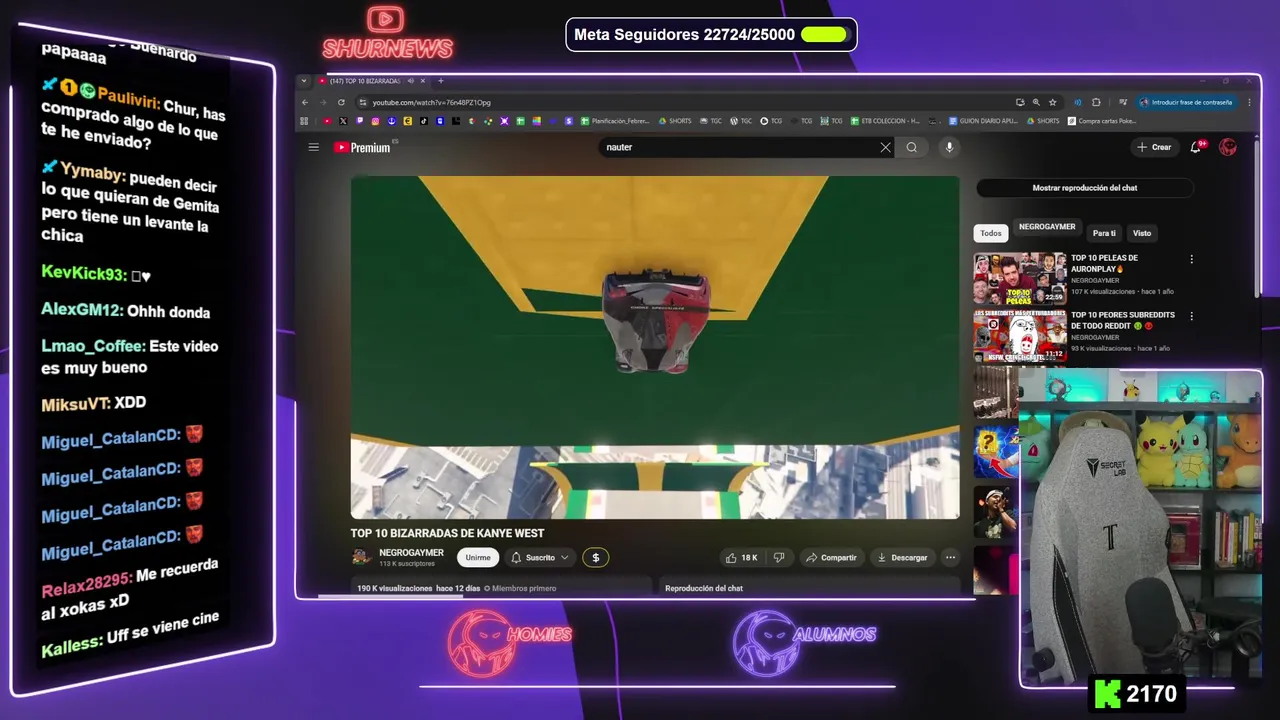Click the zoom magnifier in address bar

tap(1036, 102)
